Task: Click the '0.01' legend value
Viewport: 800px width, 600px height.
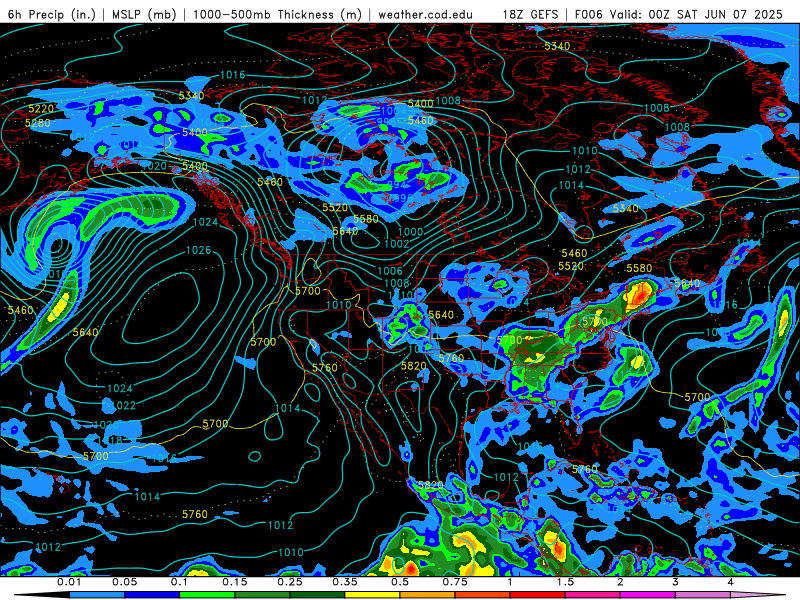Action: click(69, 582)
